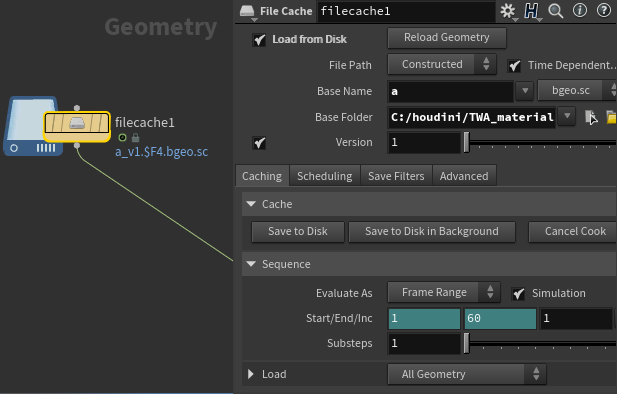Click the Start/End/Inc parameter label
The height and width of the screenshot is (394, 617).
tap(339, 318)
